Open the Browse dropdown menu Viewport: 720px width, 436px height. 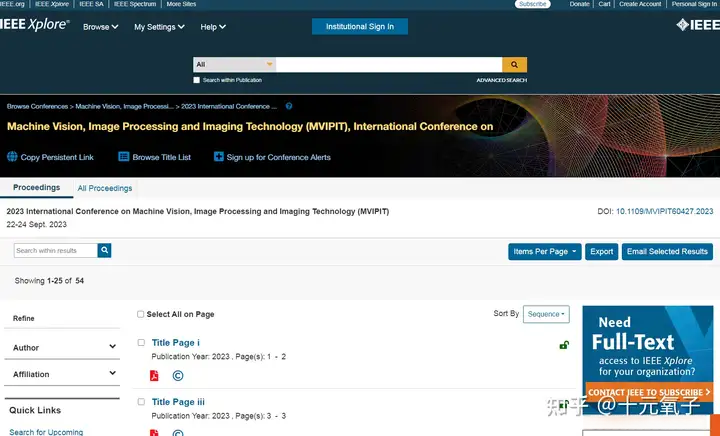tap(101, 27)
